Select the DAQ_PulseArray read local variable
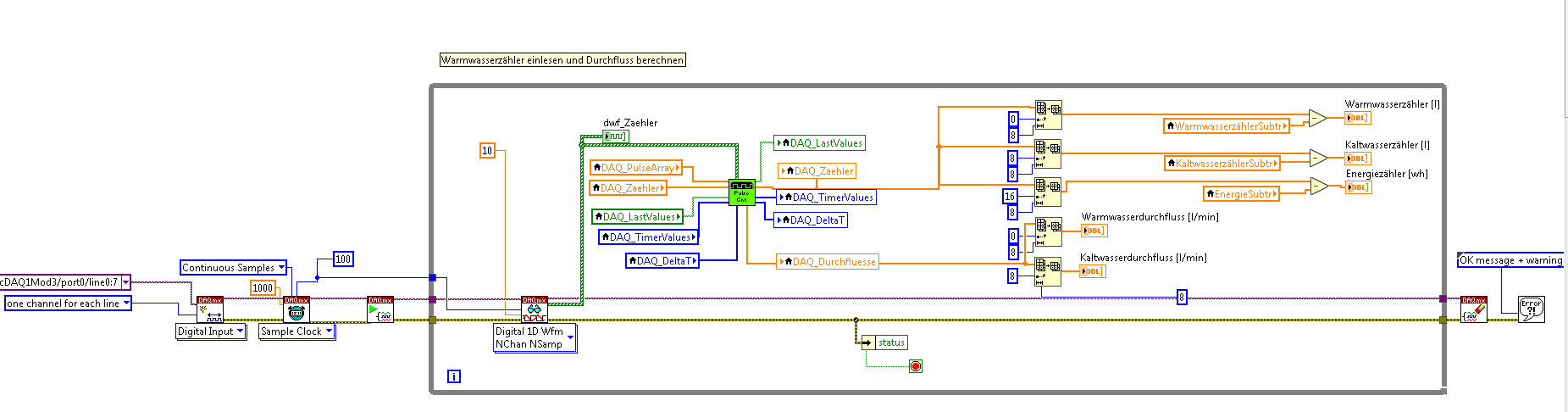Viewport: 1568px width, 412px height. [x=636, y=168]
